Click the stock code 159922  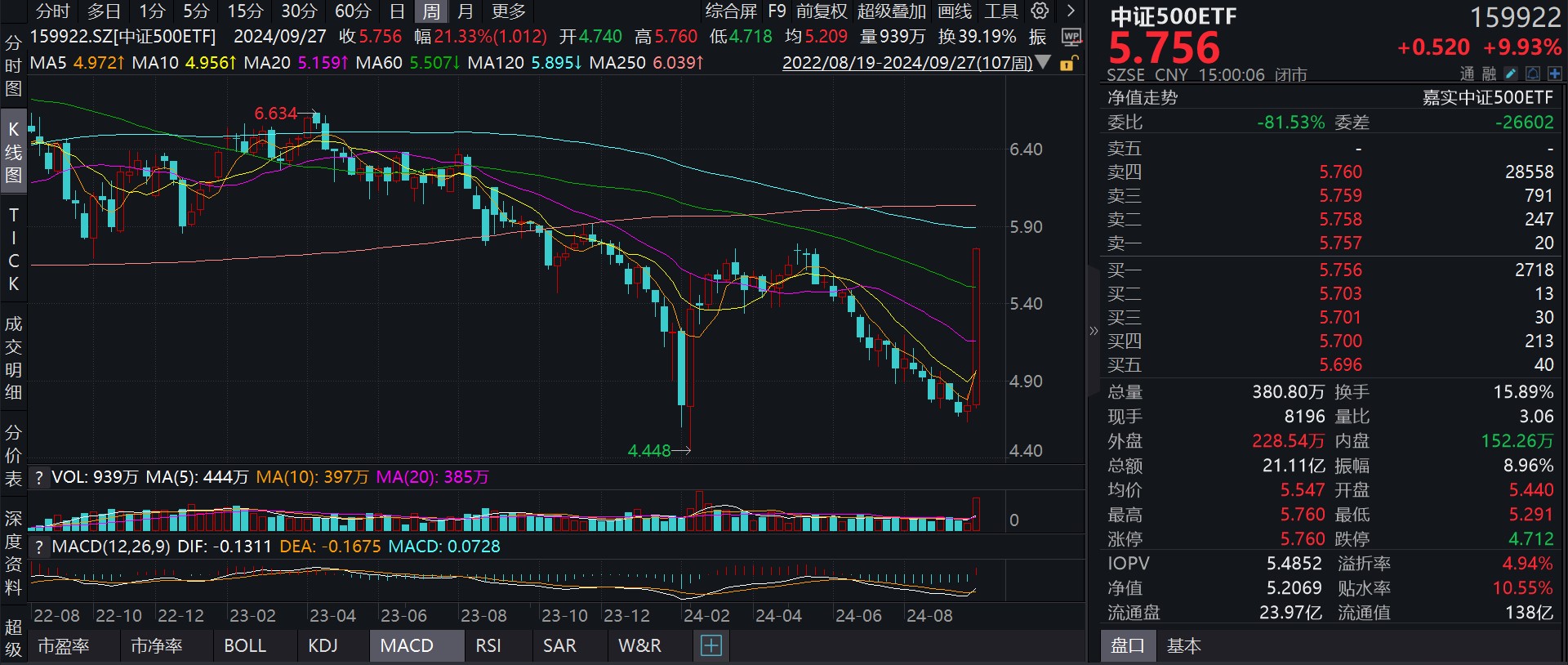[x=1516, y=17]
